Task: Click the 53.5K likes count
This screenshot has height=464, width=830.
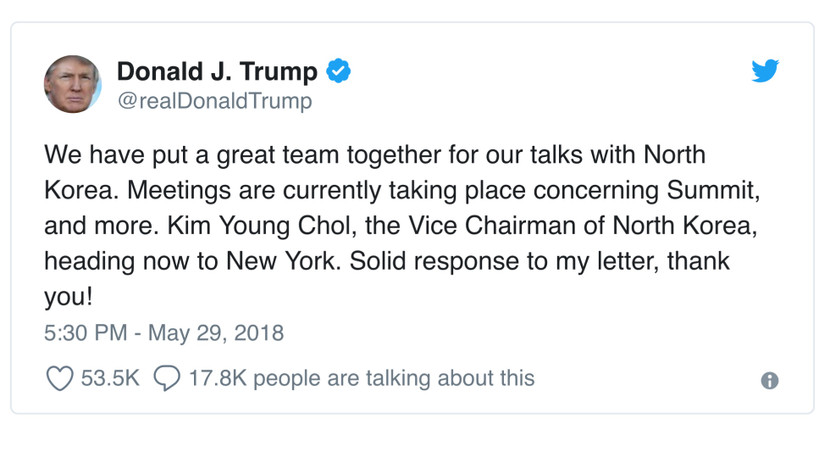Action: tap(110, 379)
